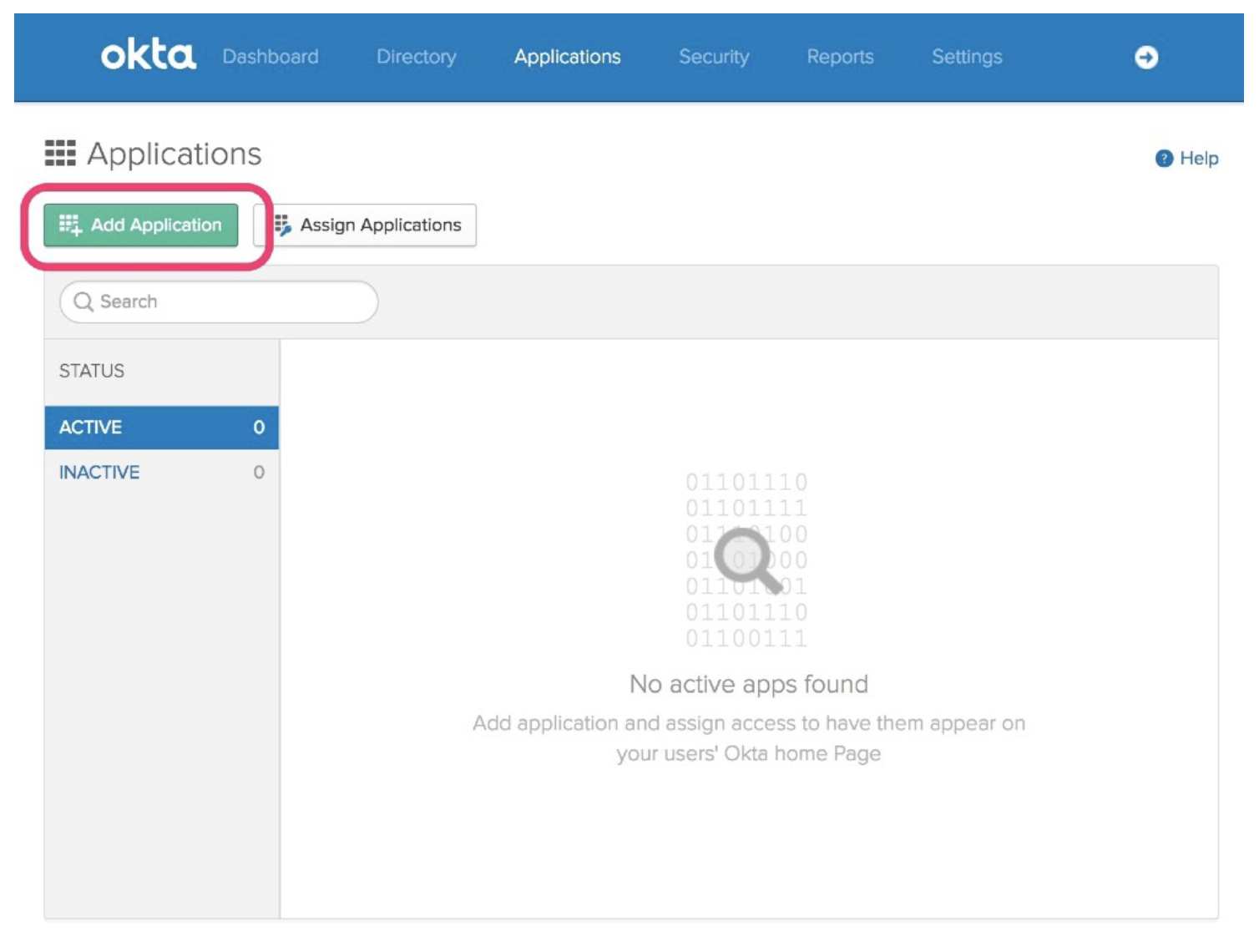The width and height of the screenshot is (1259, 952).
Task: Click the magnifier icon in Search box
Action: tap(83, 301)
